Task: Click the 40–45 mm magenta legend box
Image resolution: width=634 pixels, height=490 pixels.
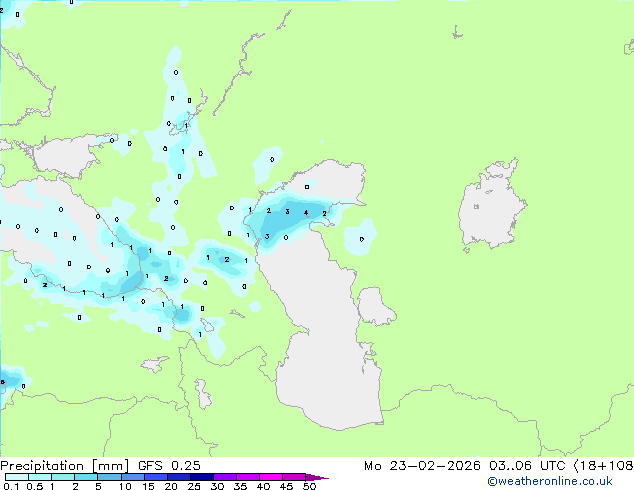Action: coord(271,477)
